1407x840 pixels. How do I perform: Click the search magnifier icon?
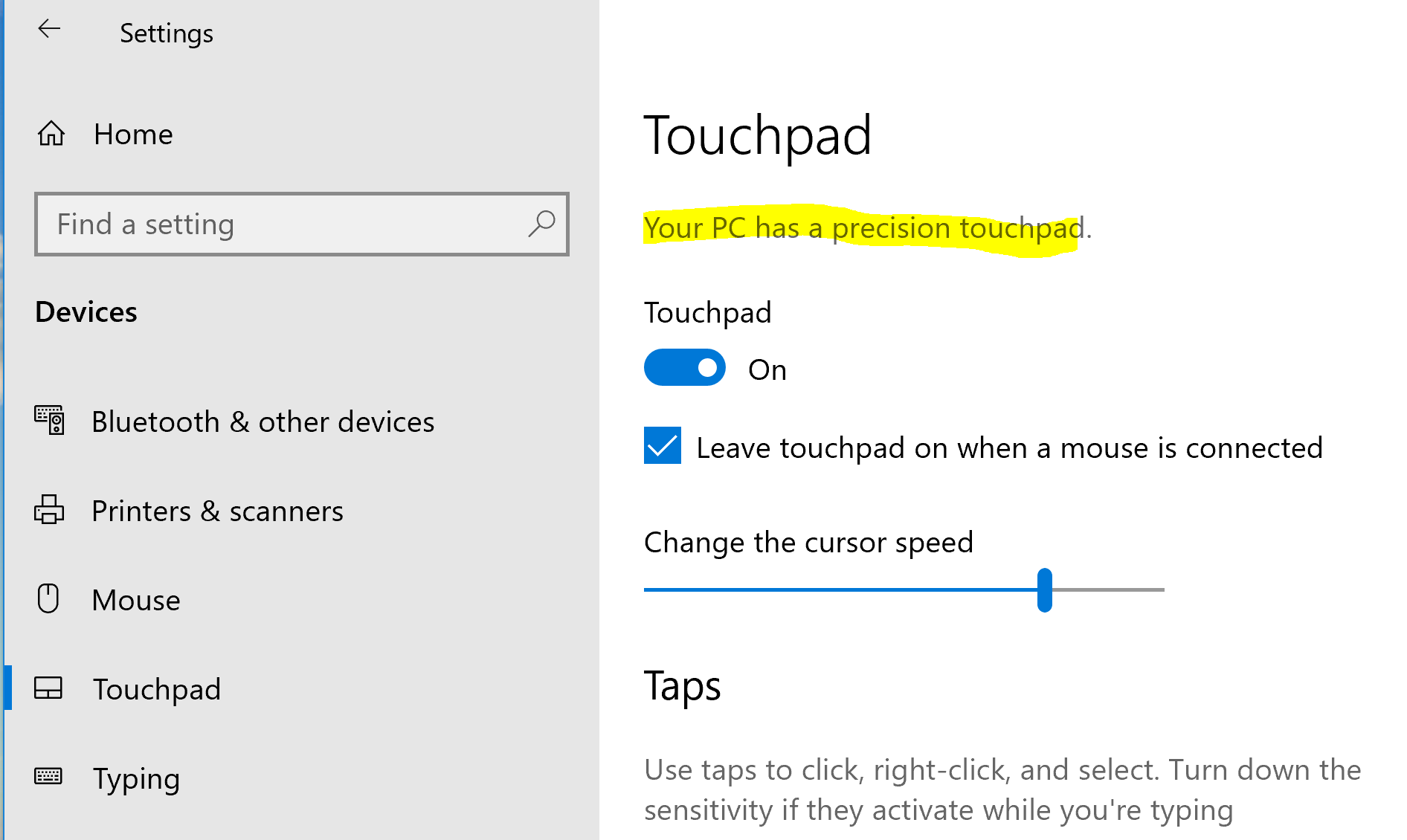(x=541, y=224)
